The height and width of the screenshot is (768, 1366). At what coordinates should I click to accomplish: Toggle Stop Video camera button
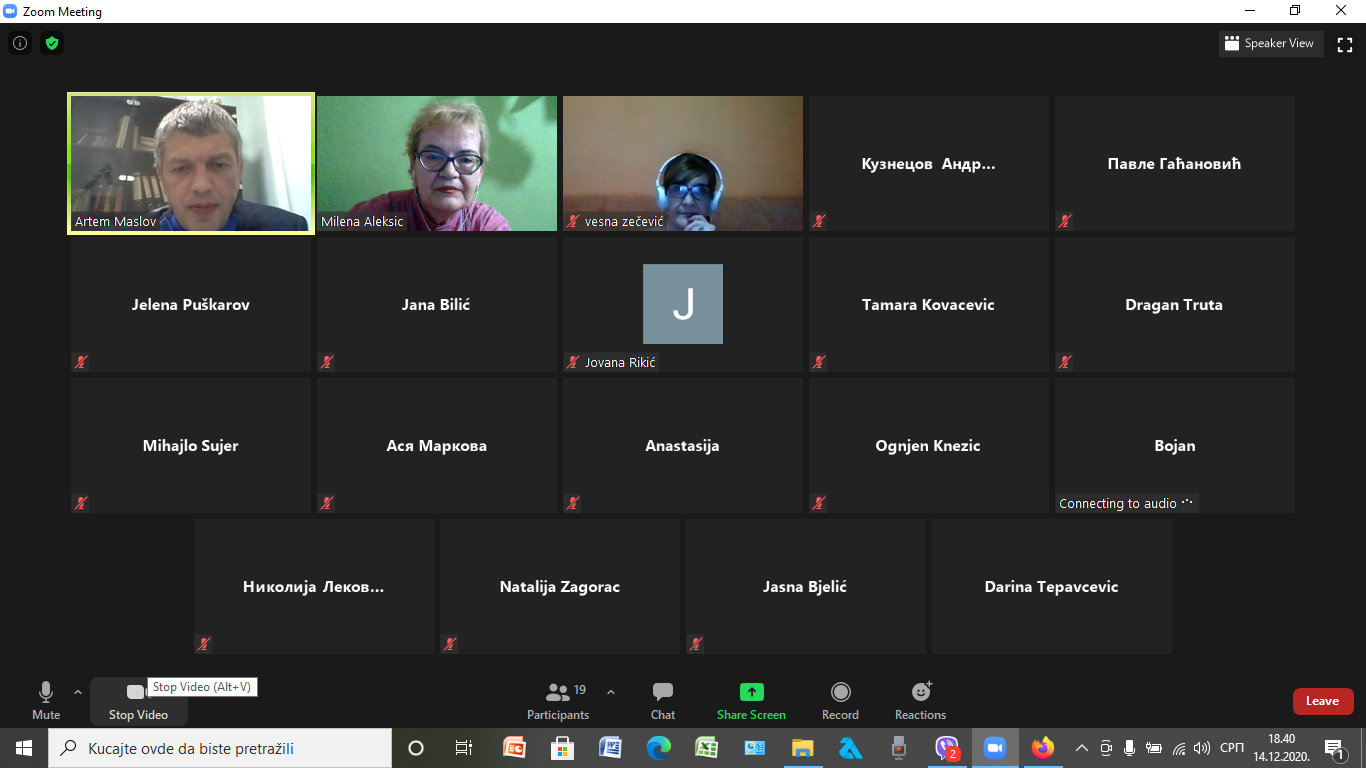(x=137, y=701)
